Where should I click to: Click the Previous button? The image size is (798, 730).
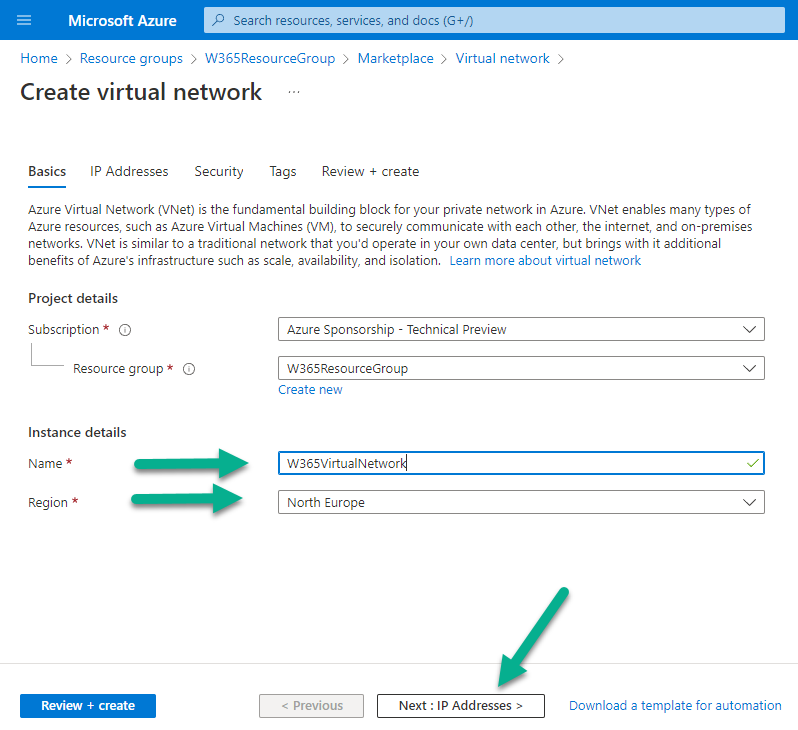pyautogui.click(x=311, y=706)
